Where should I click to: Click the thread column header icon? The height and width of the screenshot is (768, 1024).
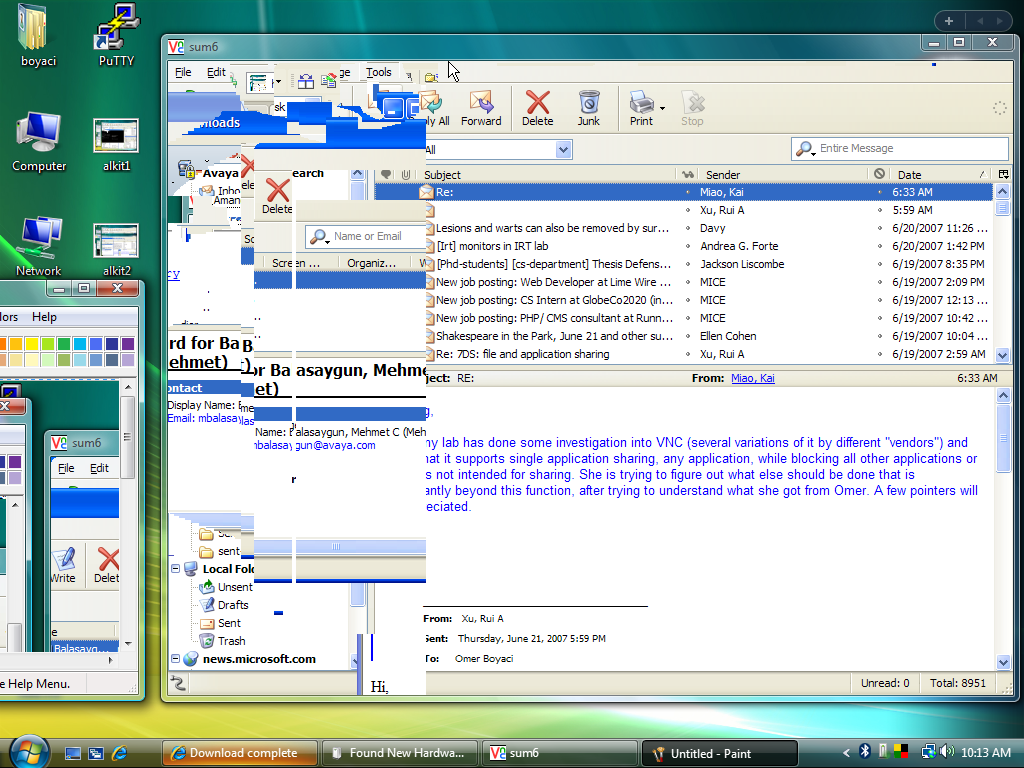tap(387, 174)
